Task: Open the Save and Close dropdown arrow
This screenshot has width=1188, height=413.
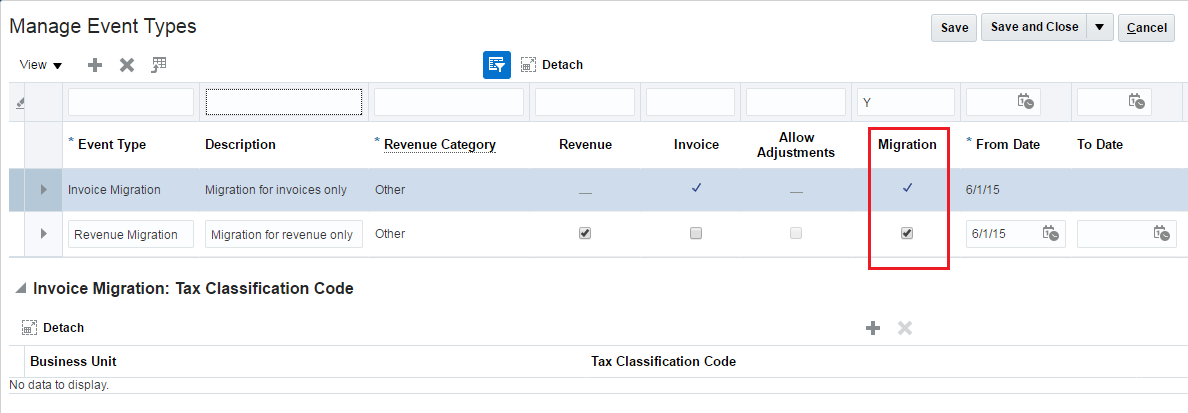Action: [1100, 27]
